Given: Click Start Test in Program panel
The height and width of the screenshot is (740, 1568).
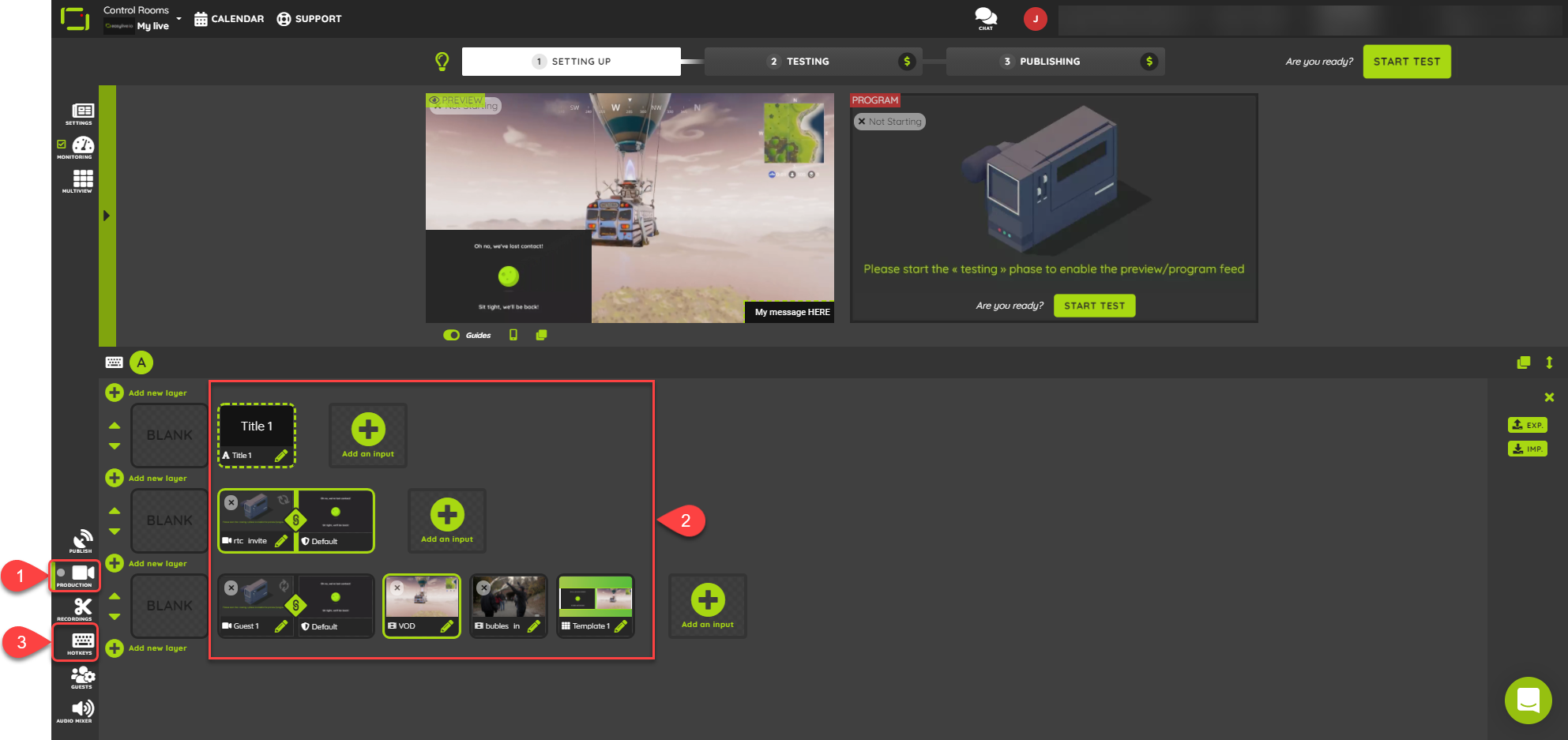Looking at the screenshot, I should click(1094, 306).
